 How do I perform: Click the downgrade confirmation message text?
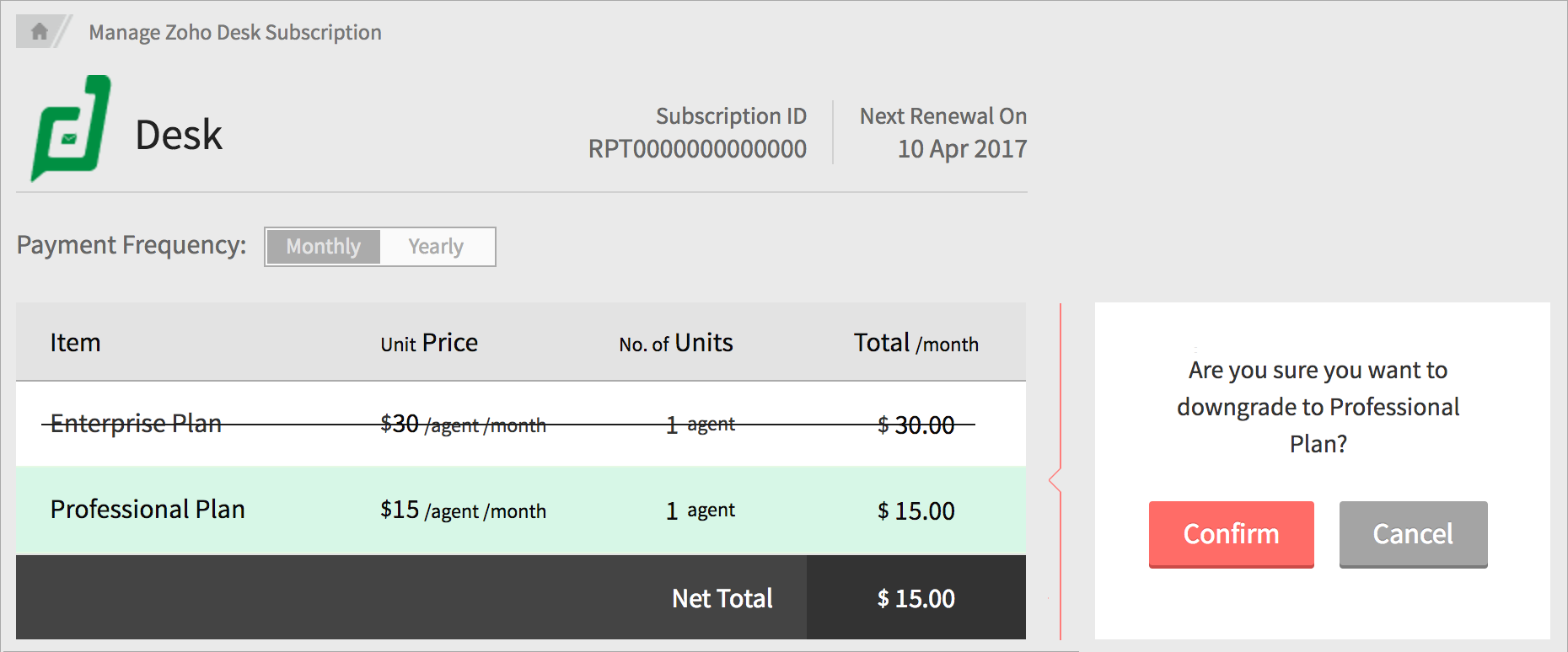coord(1318,407)
